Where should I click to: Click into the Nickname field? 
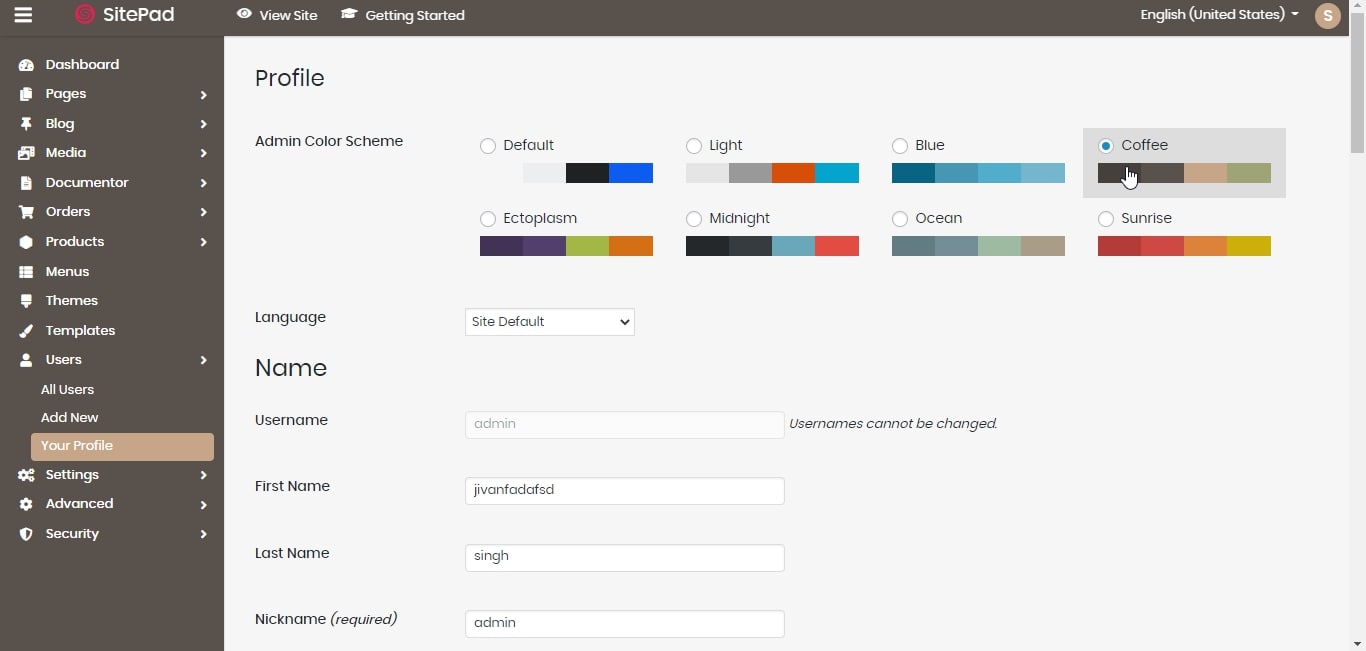coord(625,624)
